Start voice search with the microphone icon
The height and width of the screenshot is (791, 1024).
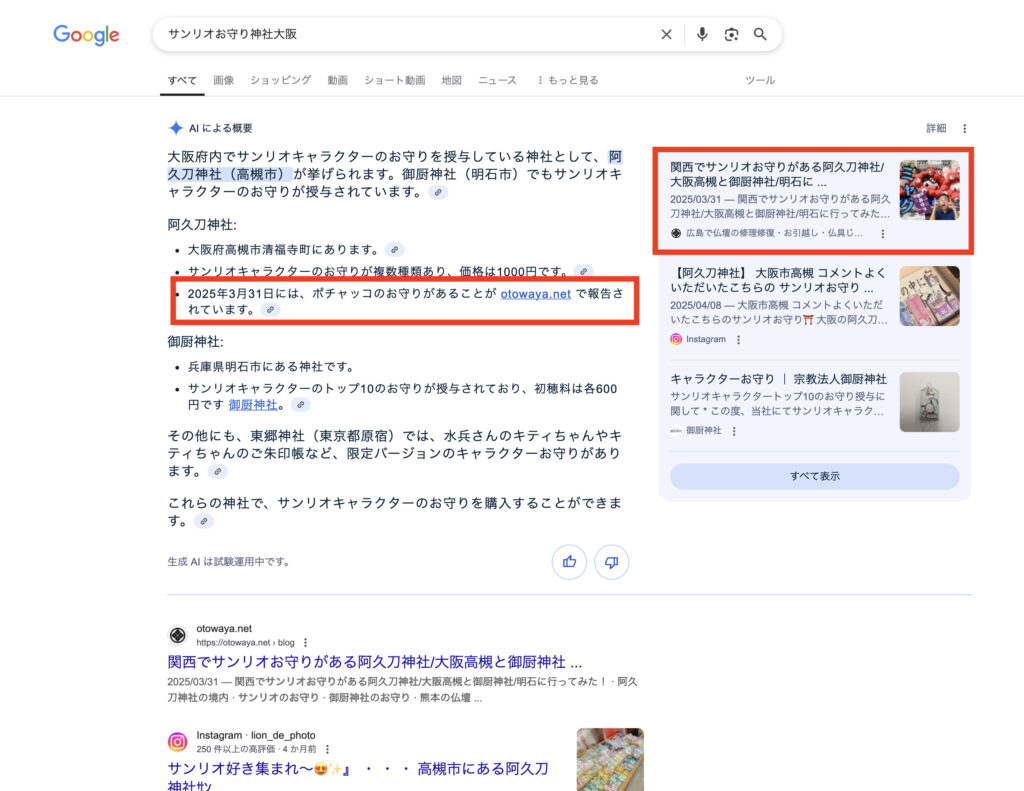click(x=702, y=34)
